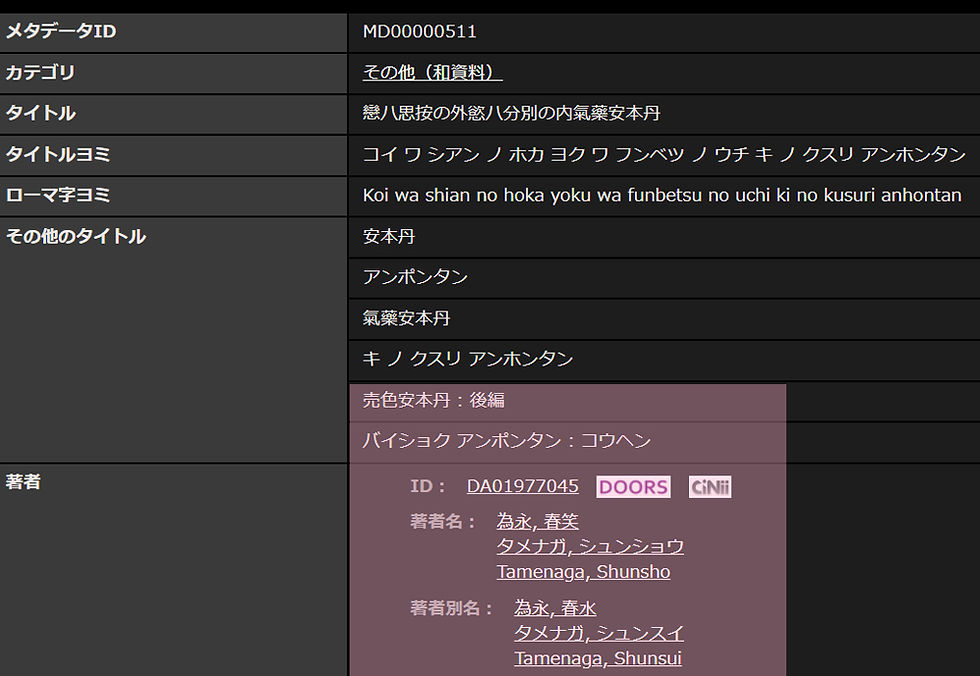Click the その他のタイトル row label
The image size is (980, 676).
76,236
